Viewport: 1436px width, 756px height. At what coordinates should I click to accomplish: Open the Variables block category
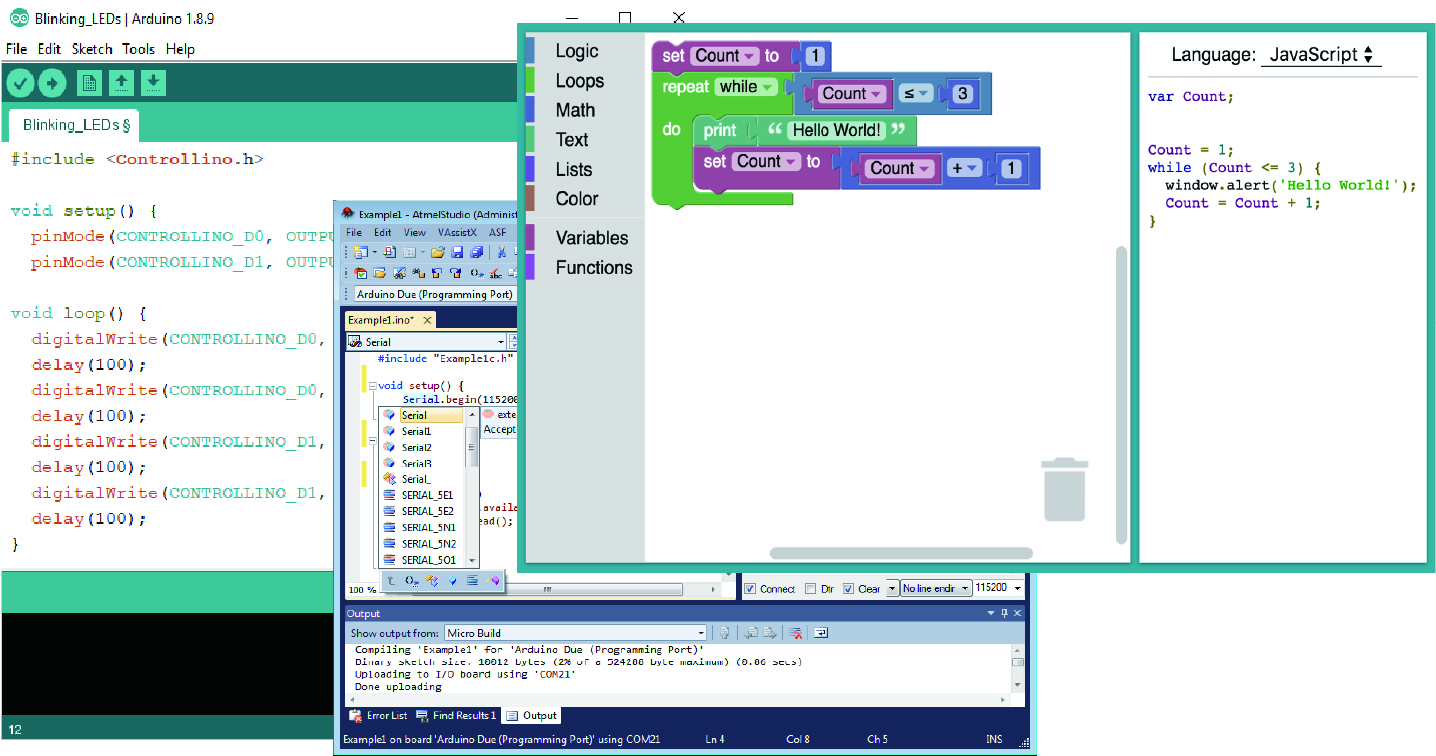click(592, 238)
